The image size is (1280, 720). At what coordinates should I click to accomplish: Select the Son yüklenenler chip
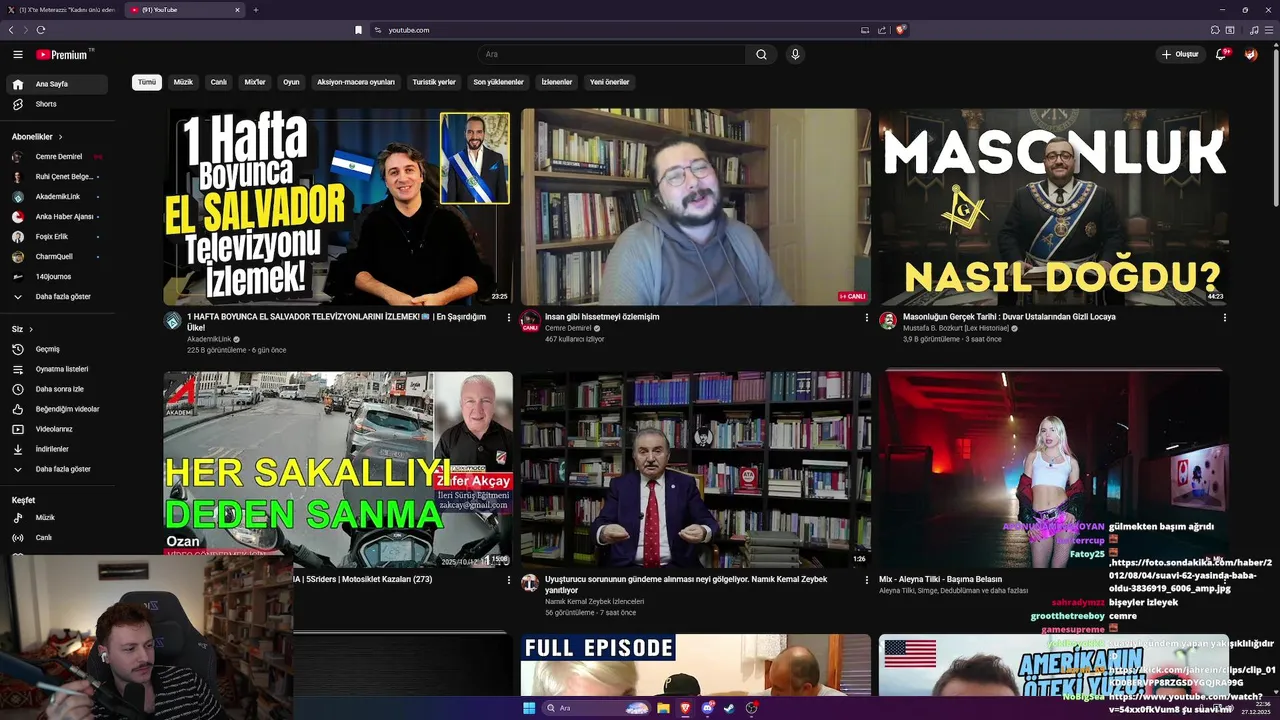pos(498,82)
